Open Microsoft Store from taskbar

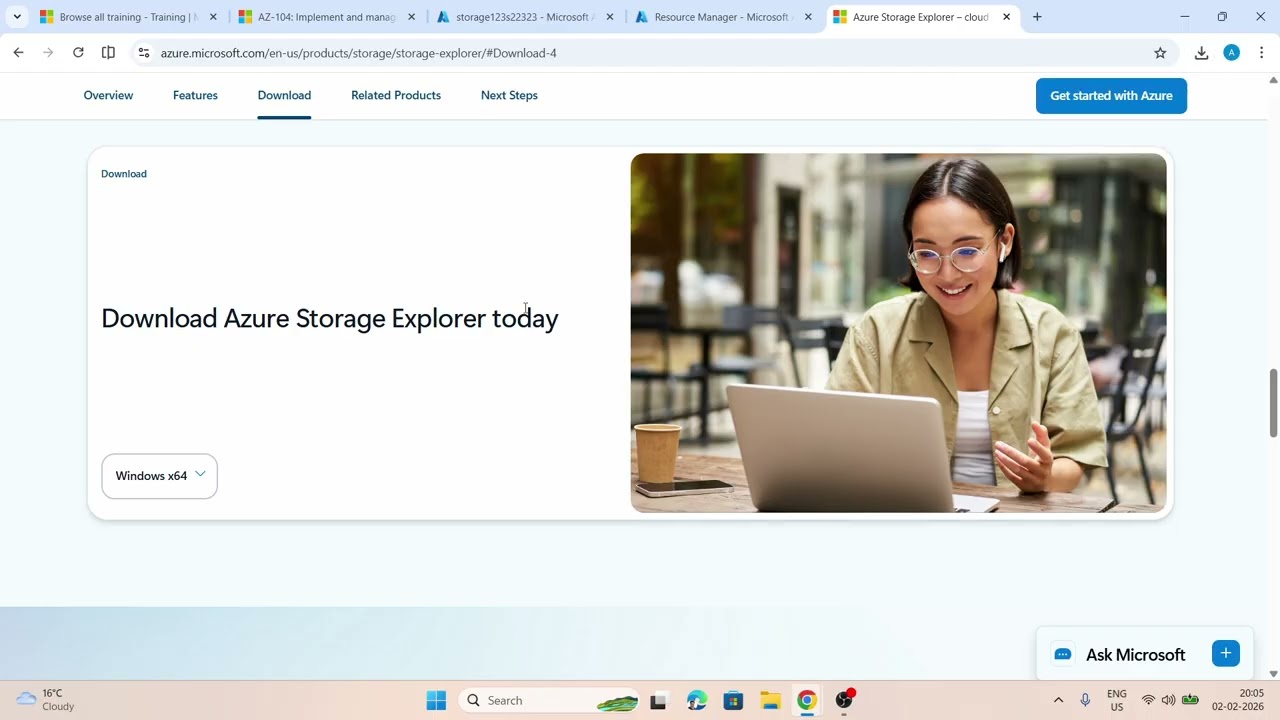pos(733,701)
